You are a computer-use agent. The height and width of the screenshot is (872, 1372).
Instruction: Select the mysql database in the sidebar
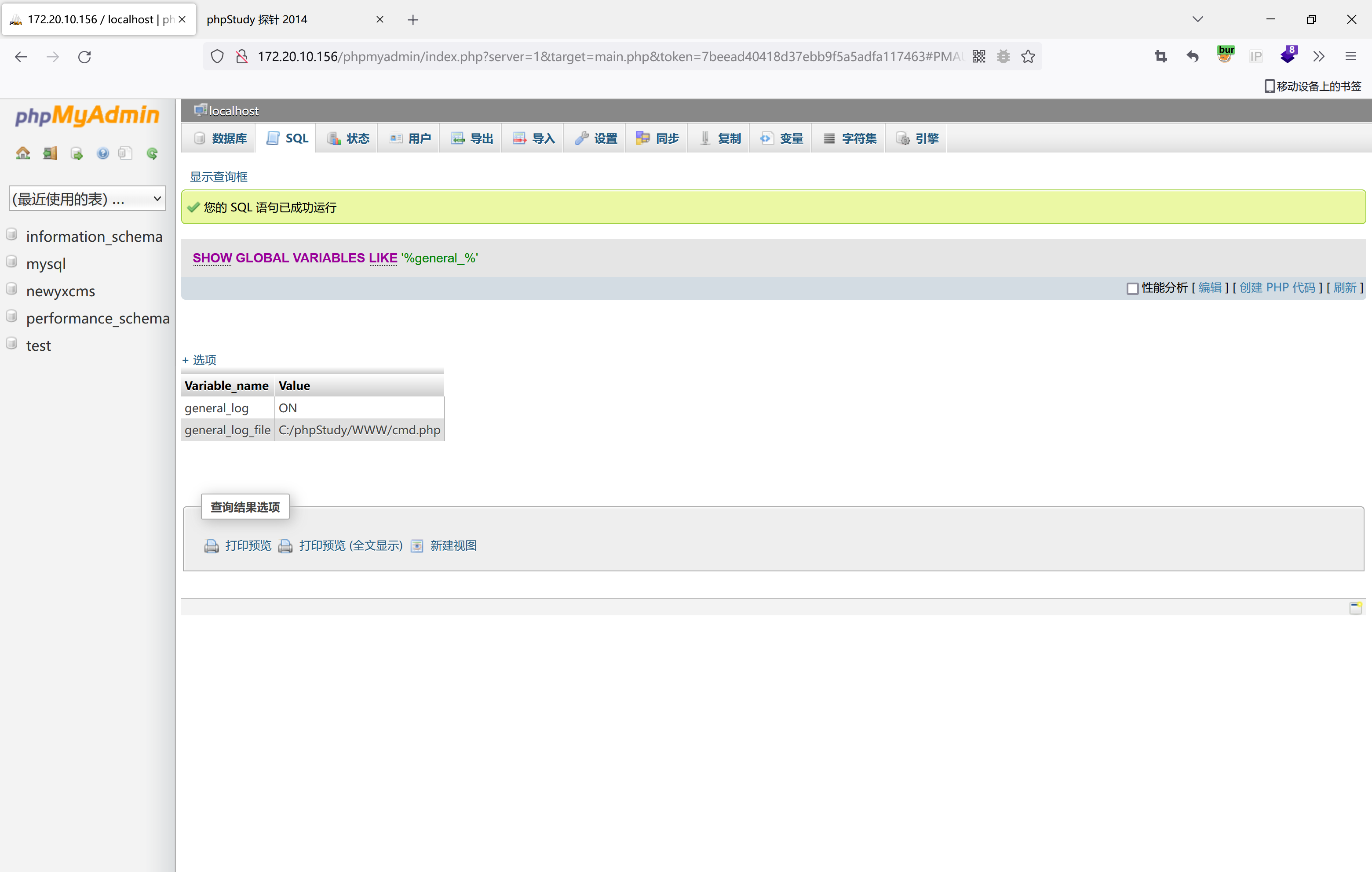click(x=46, y=264)
